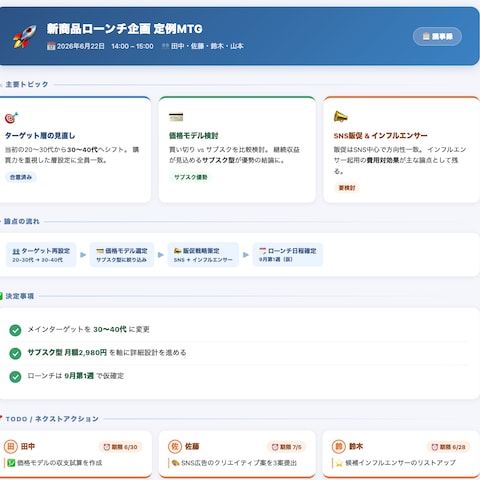
Task: Click the decision text サブスク型 月額2,980円
Action: coord(67,352)
